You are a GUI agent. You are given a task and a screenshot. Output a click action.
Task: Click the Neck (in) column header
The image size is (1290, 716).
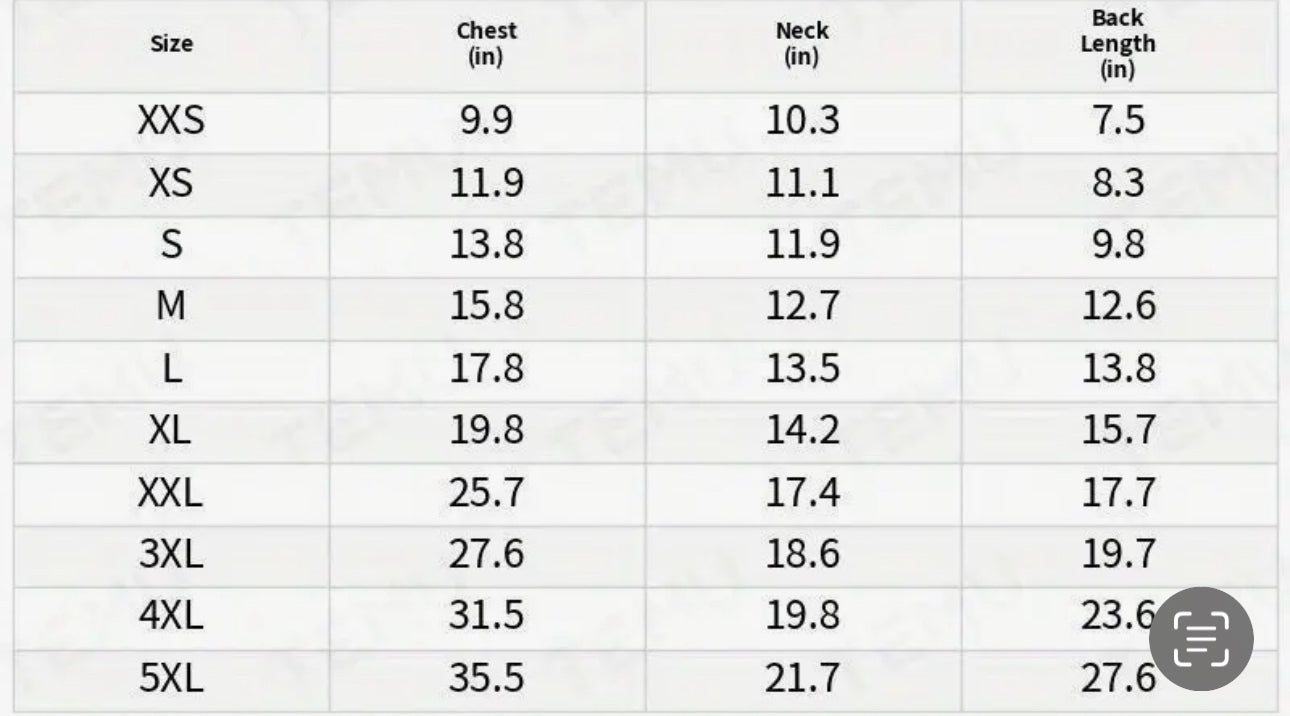pyautogui.click(x=802, y=44)
